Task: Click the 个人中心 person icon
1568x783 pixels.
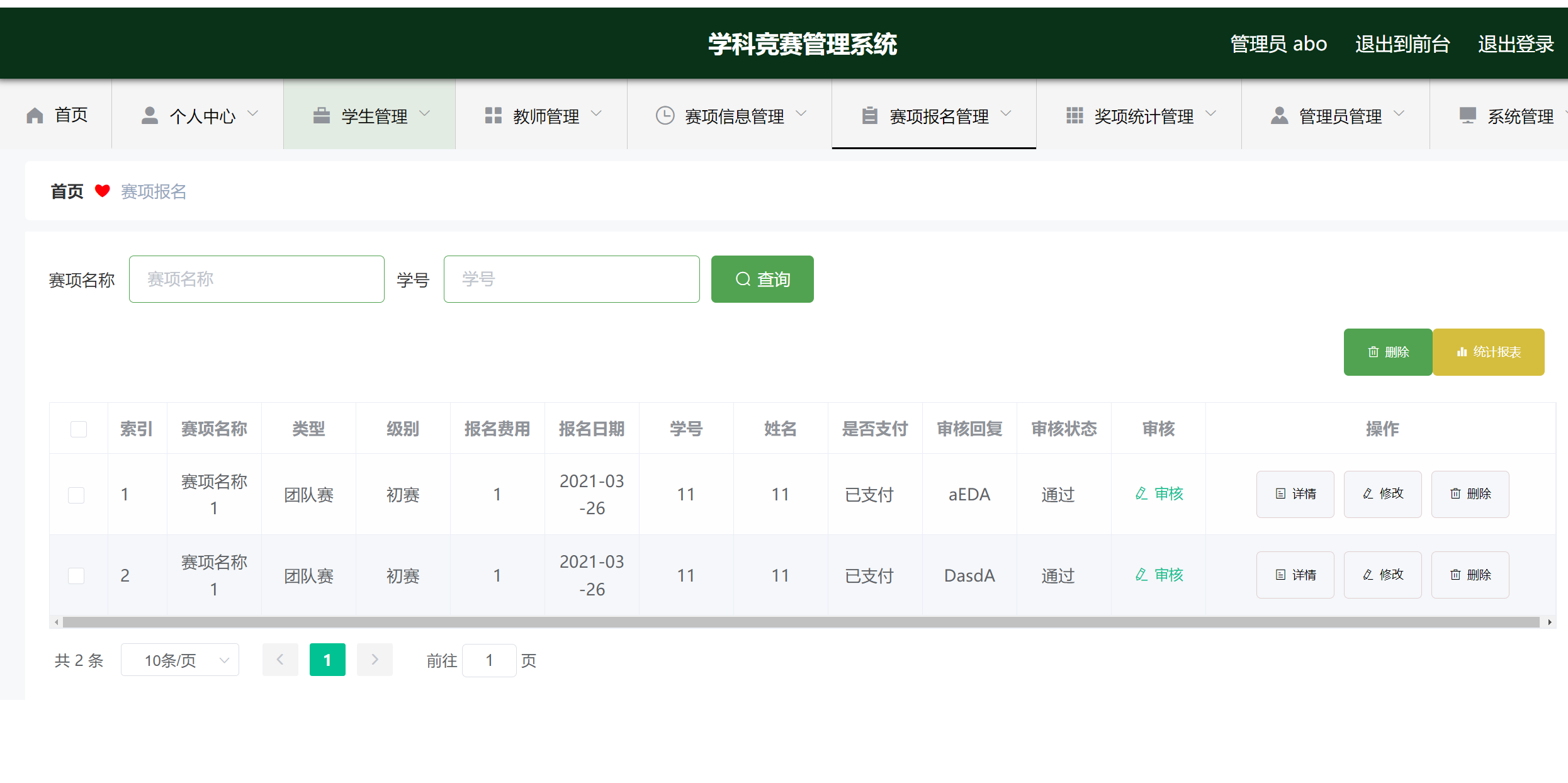Action: click(x=150, y=115)
